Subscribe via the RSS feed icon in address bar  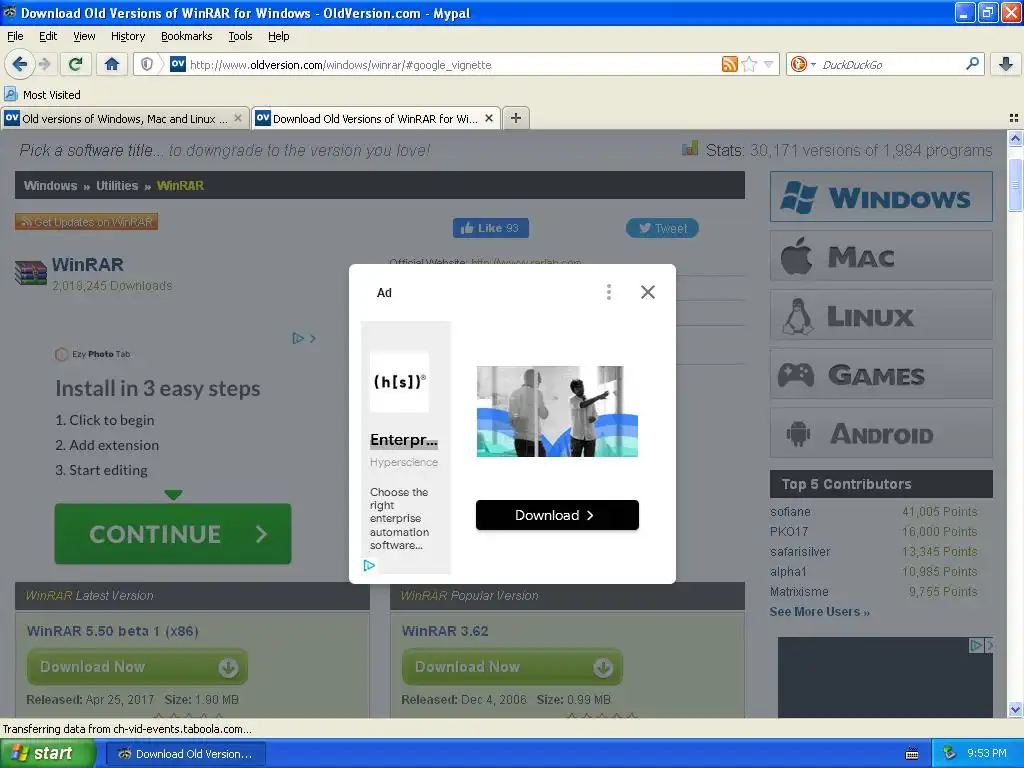pos(729,64)
